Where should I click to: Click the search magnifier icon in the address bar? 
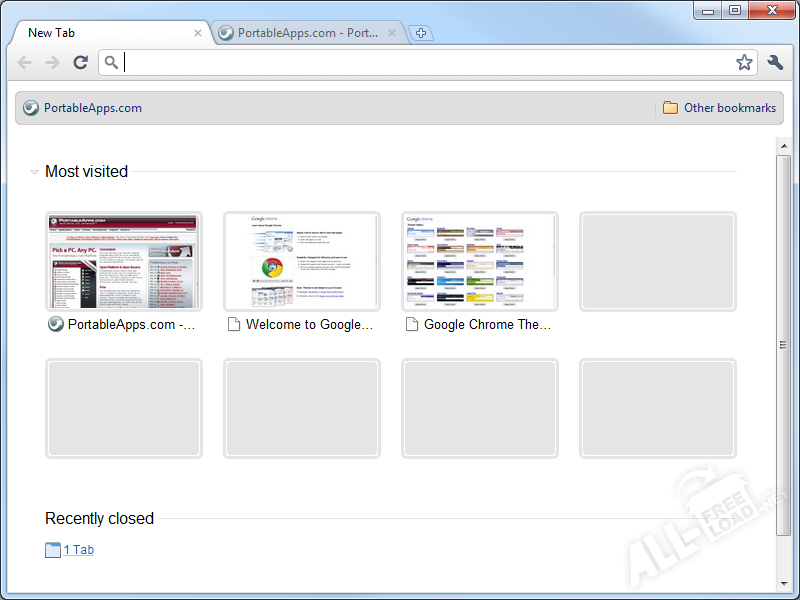click(x=112, y=63)
